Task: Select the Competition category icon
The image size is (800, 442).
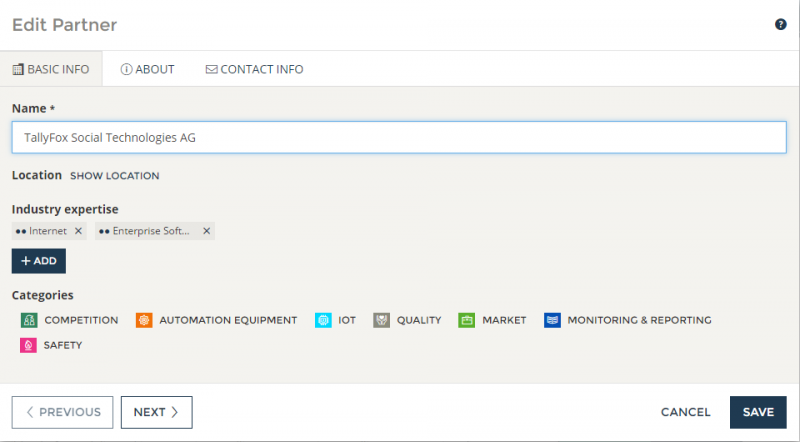Action: 29,320
